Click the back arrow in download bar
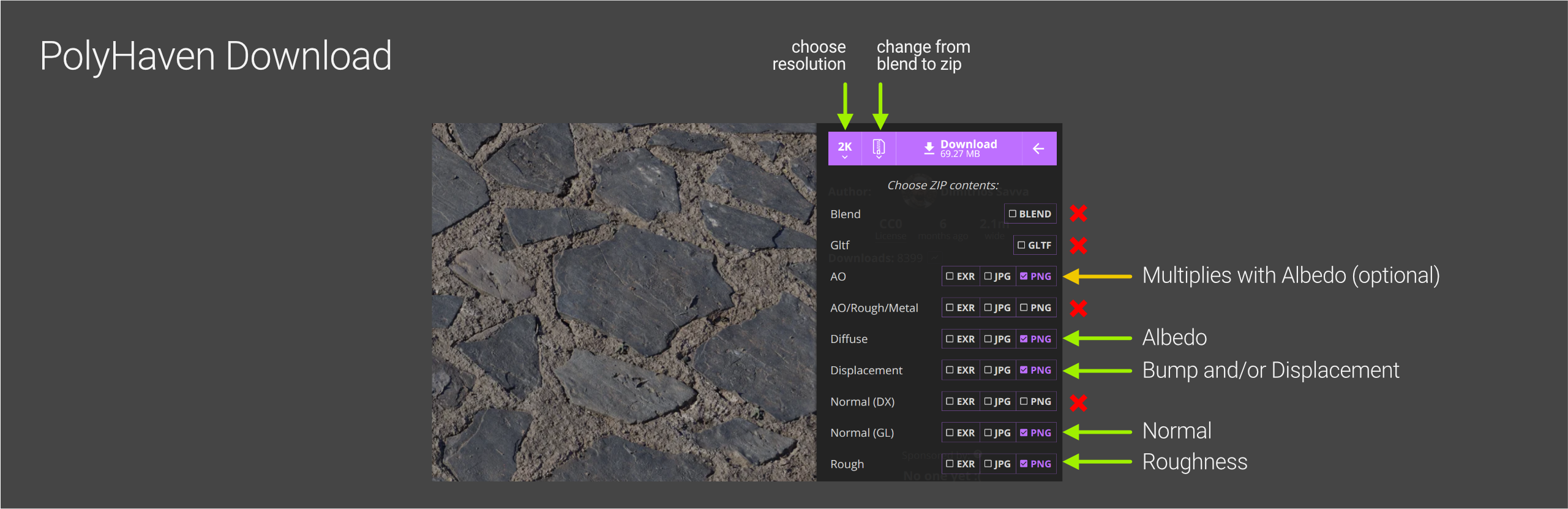This screenshot has height=509, width=1568. pyautogui.click(x=1038, y=148)
